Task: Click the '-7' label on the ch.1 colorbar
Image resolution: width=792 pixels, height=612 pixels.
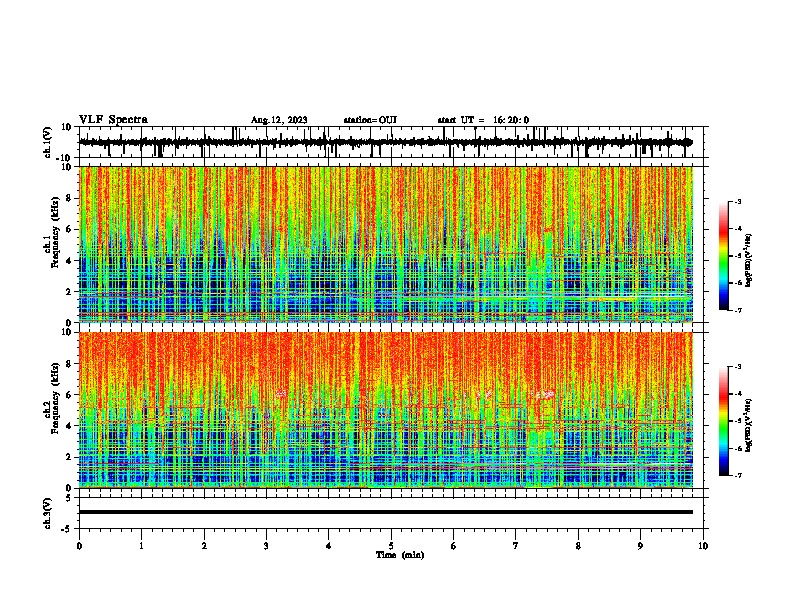Action: pos(738,310)
